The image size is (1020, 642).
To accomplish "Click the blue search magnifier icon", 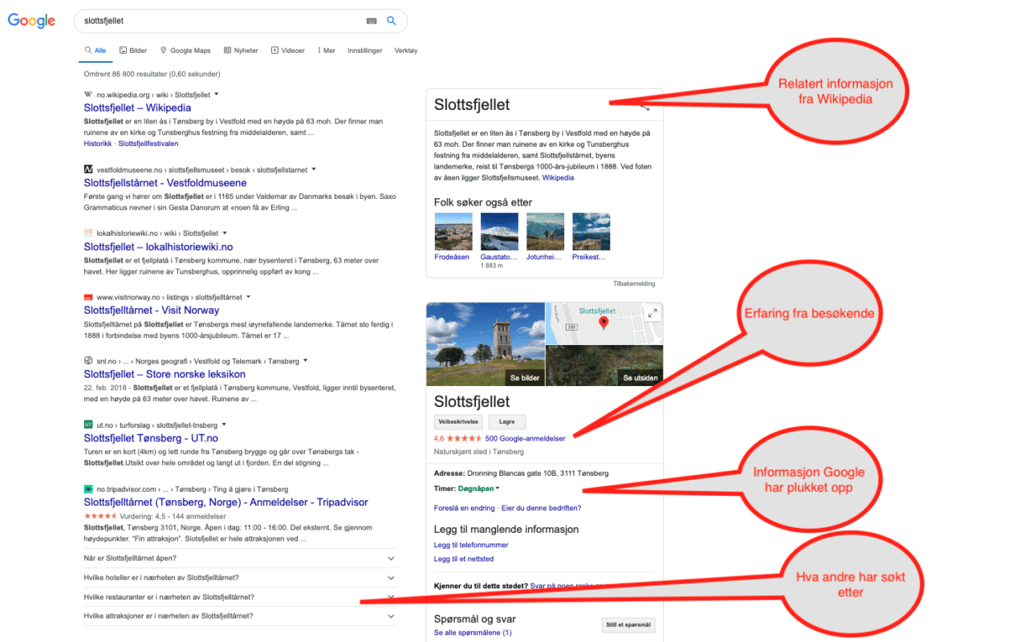I will [392, 21].
